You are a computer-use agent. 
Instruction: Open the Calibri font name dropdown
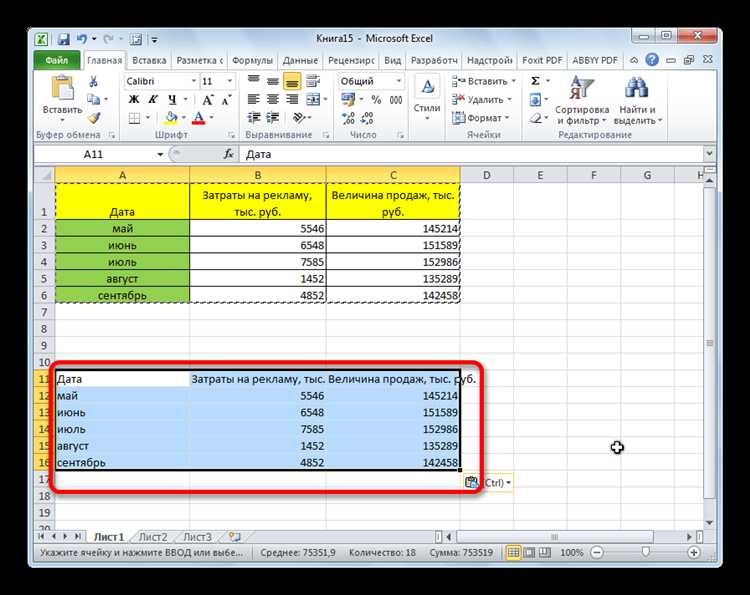click(194, 81)
